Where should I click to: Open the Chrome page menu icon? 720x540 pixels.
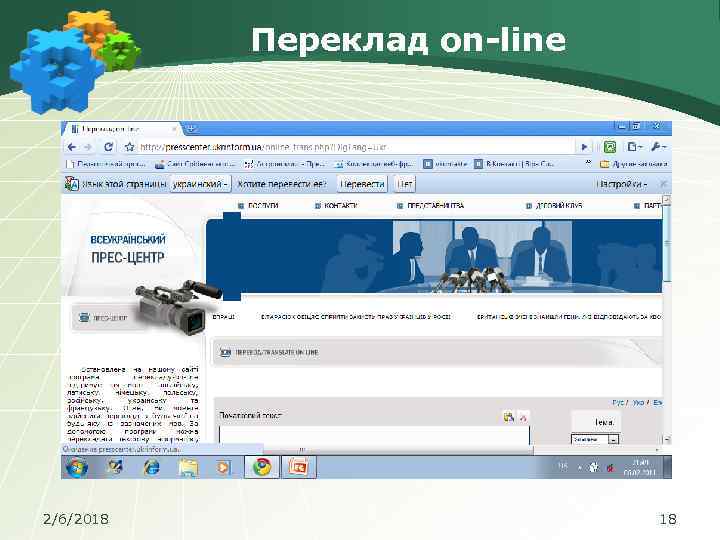pyautogui.click(x=634, y=147)
